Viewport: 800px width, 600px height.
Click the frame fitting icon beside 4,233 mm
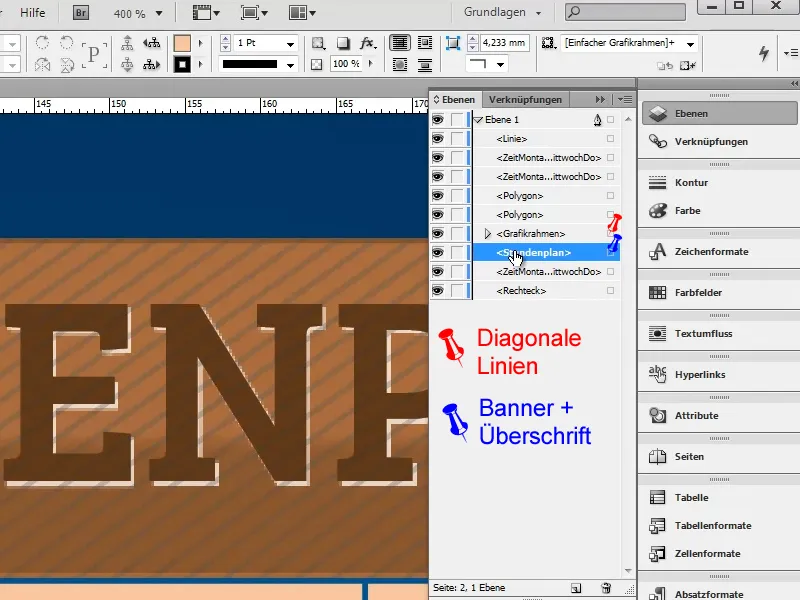point(453,43)
